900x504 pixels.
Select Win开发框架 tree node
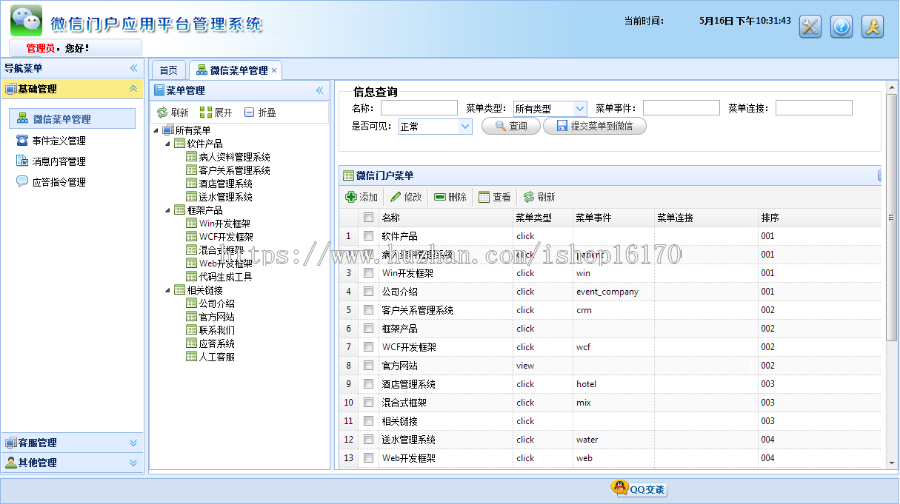[224, 223]
